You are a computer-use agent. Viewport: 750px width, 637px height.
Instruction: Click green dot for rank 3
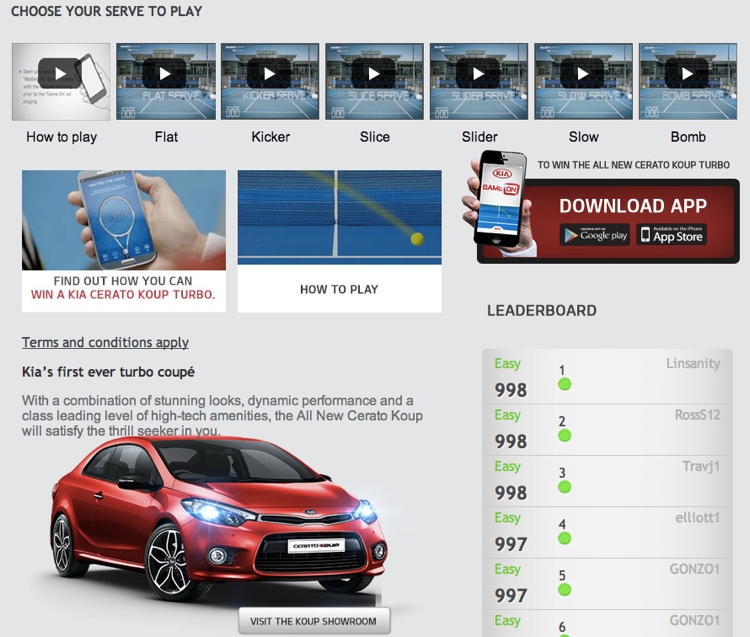(x=564, y=487)
